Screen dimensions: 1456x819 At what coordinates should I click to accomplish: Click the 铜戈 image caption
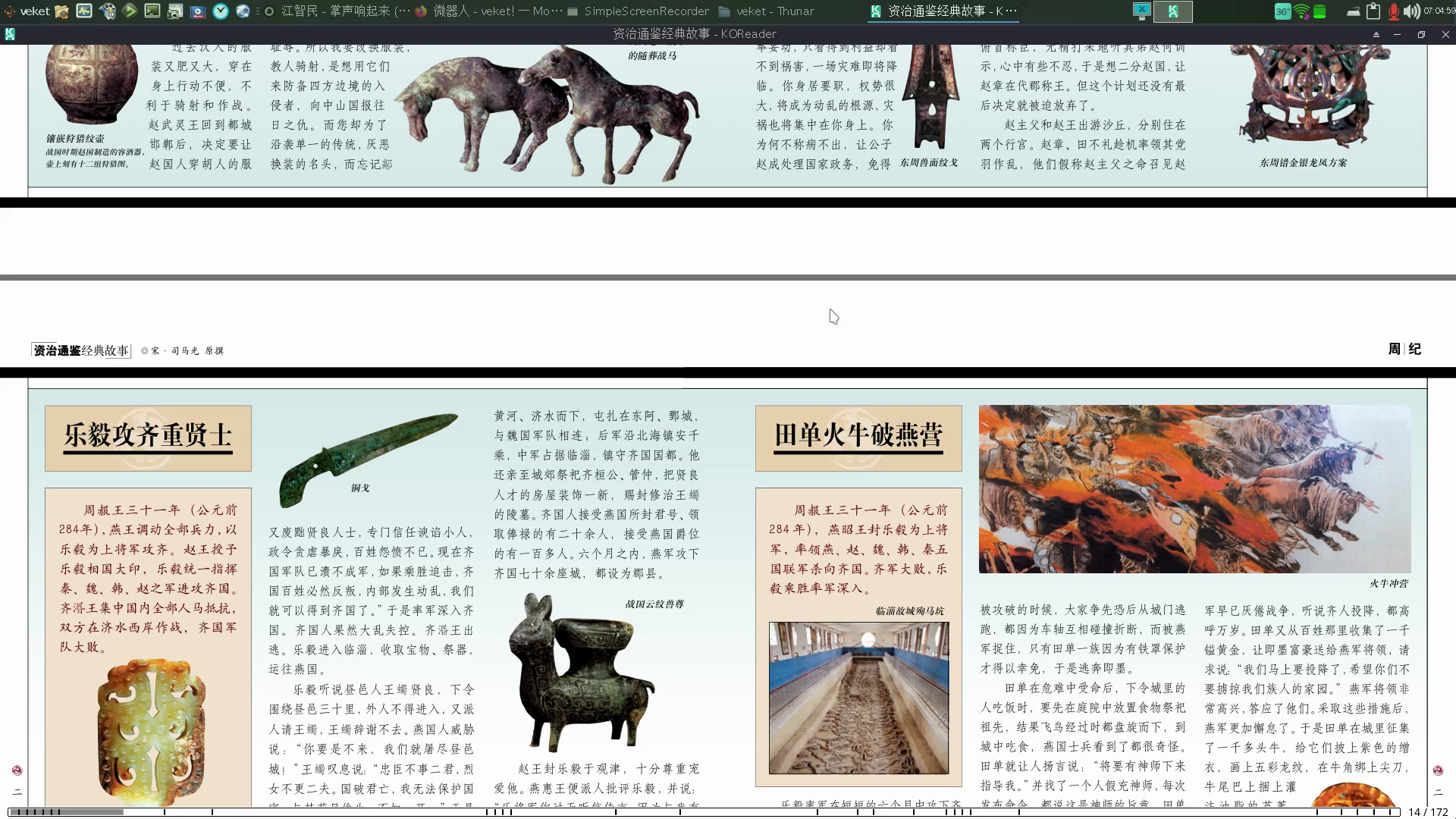pyautogui.click(x=360, y=488)
